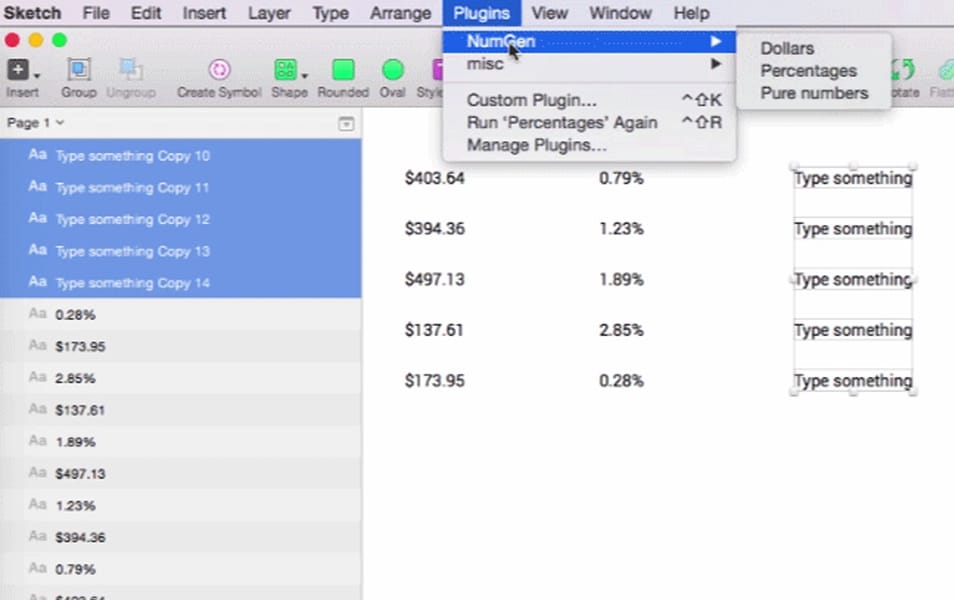
Task: Click the text layer icon beside 0.28%
Action: point(37,314)
